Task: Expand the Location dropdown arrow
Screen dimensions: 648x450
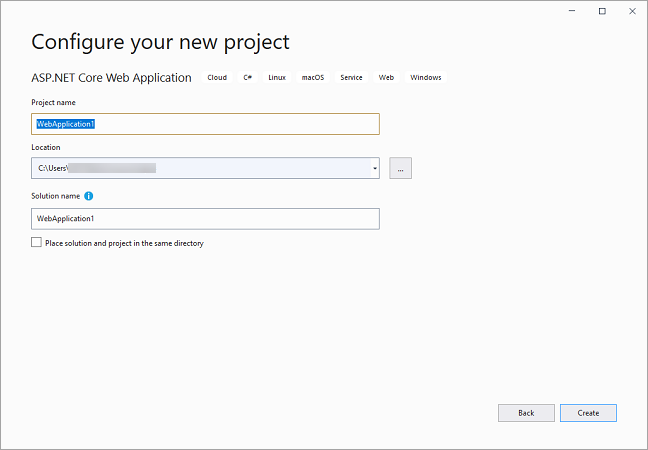Action: [374, 168]
